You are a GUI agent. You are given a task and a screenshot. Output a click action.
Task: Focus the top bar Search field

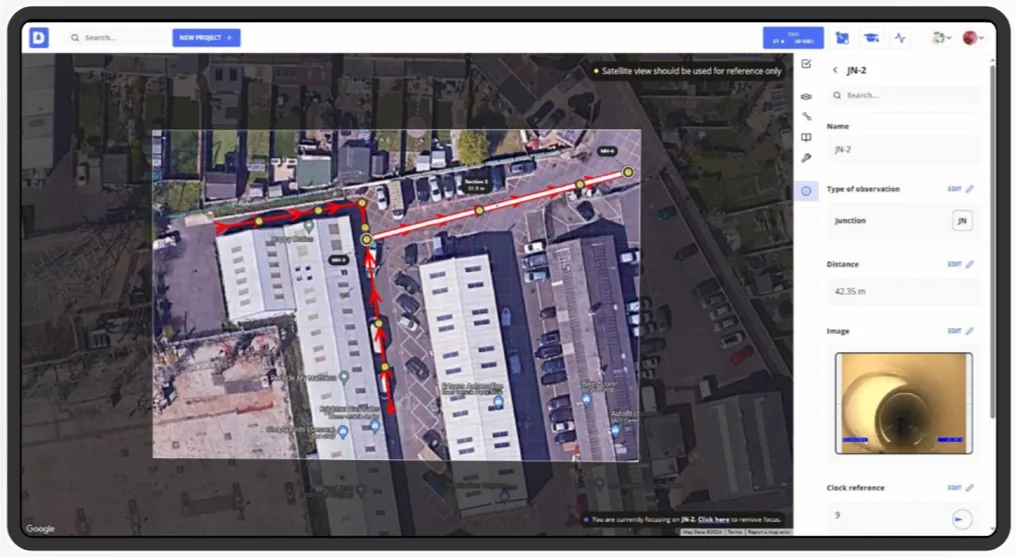(117, 38)
